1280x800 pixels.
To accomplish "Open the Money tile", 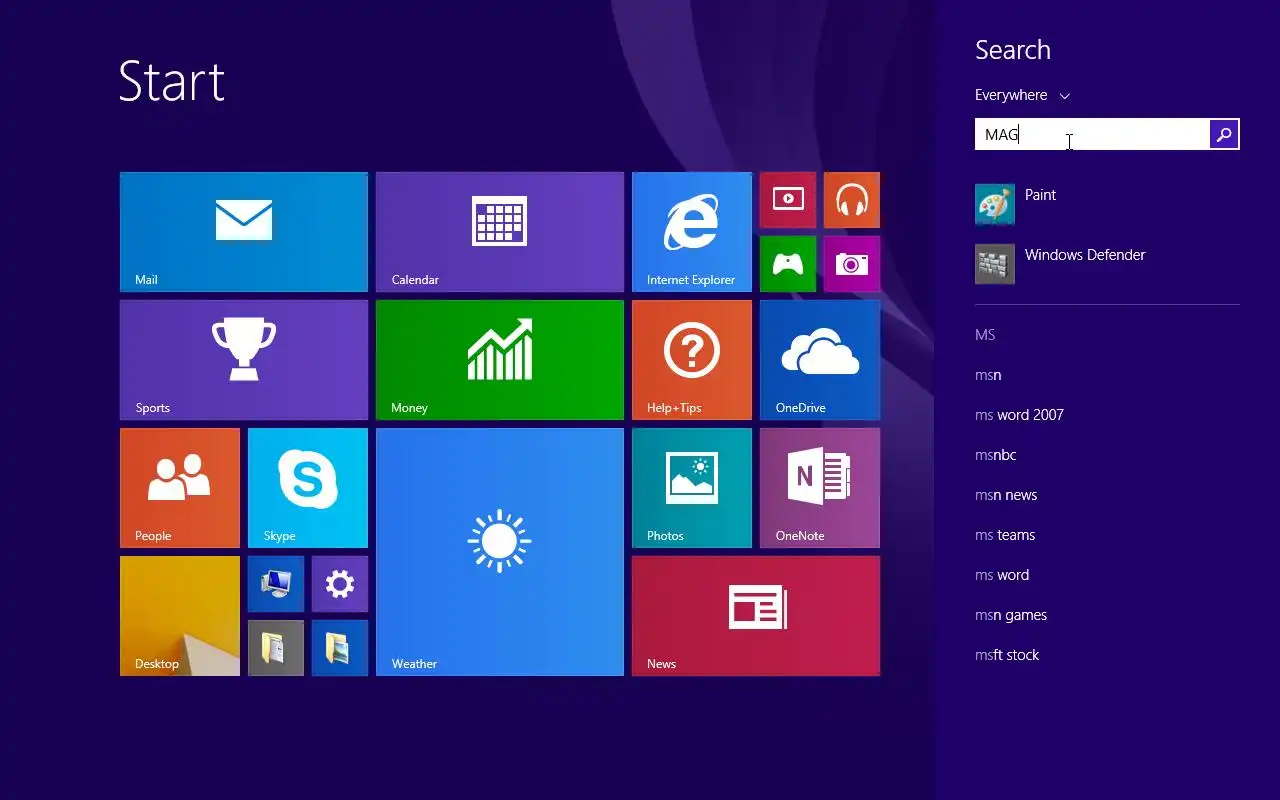I will (x=500, y=360).
